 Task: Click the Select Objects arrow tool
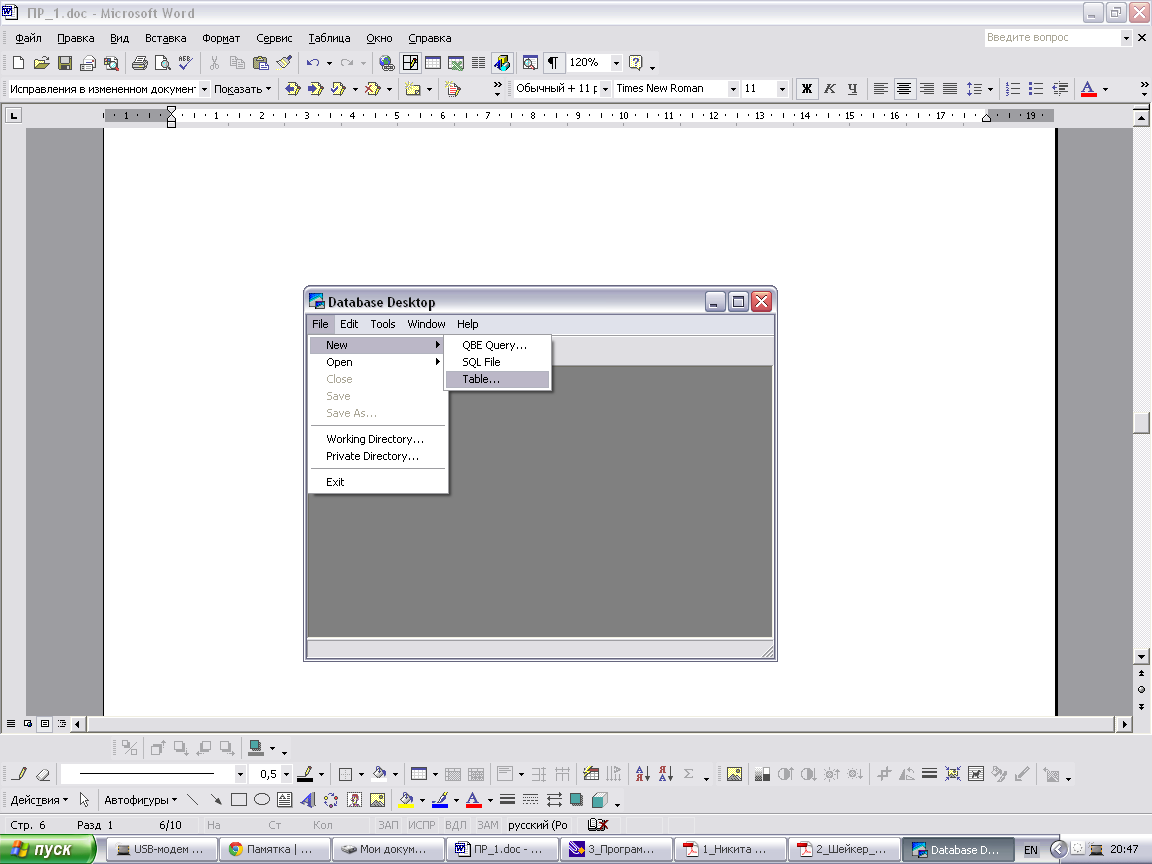click(x=84, y=799)
